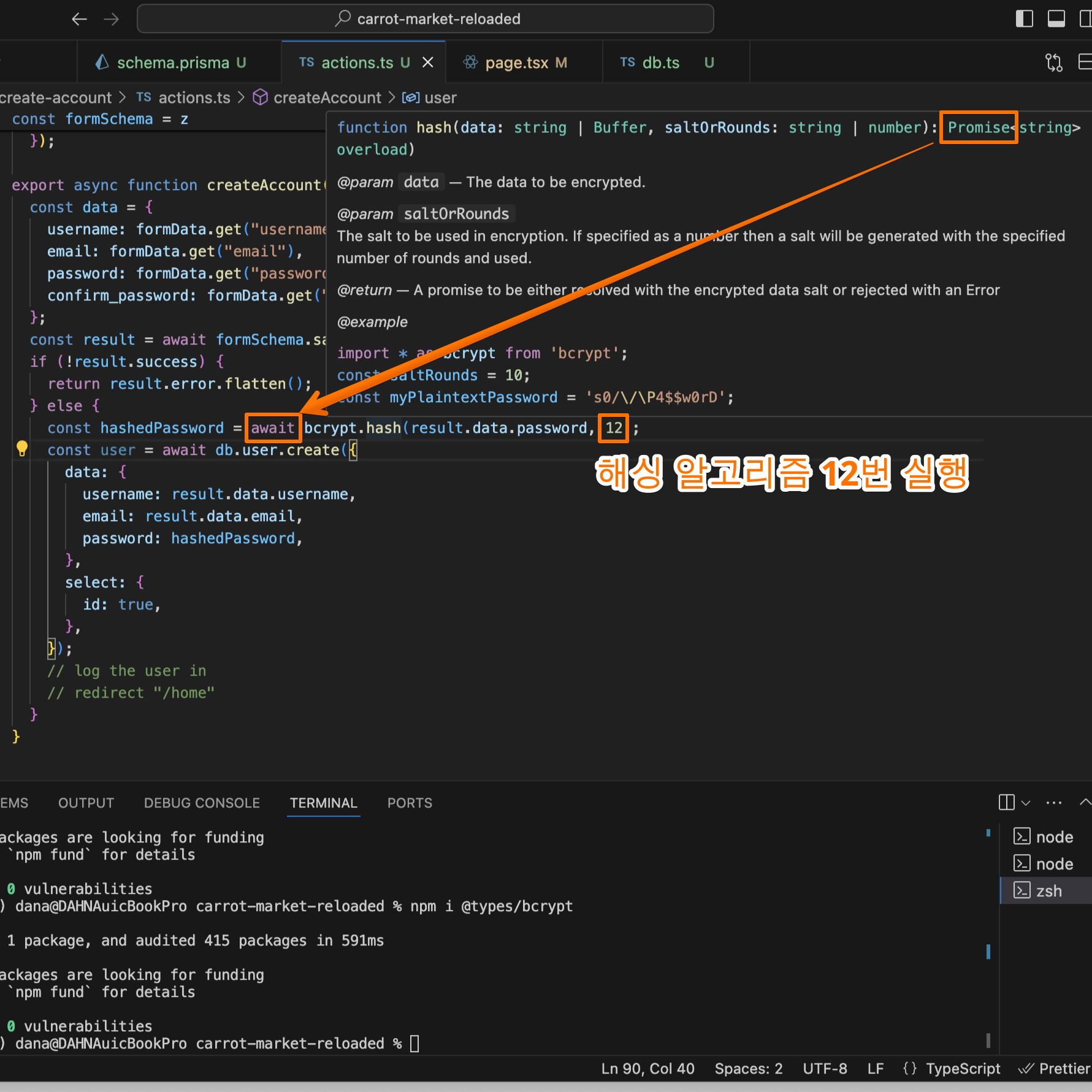Image resolution: width=1092 pixels, height=1092 pixels.
Task: Change end of line via LF
Action: tap(876, 1069)
